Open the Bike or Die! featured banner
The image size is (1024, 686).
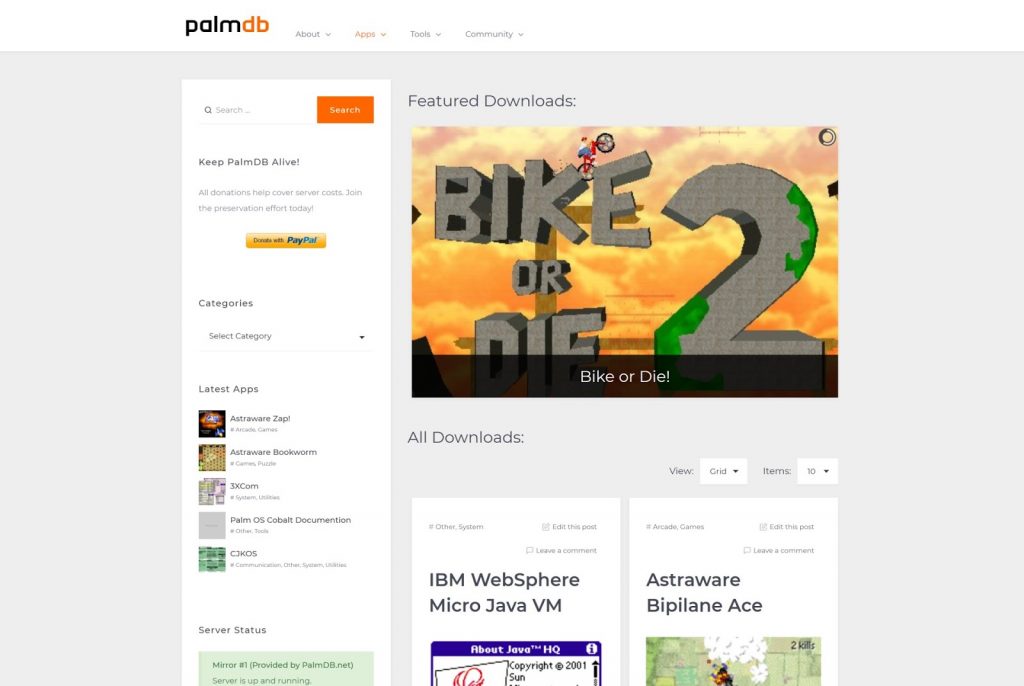click(x=624, y=261)
